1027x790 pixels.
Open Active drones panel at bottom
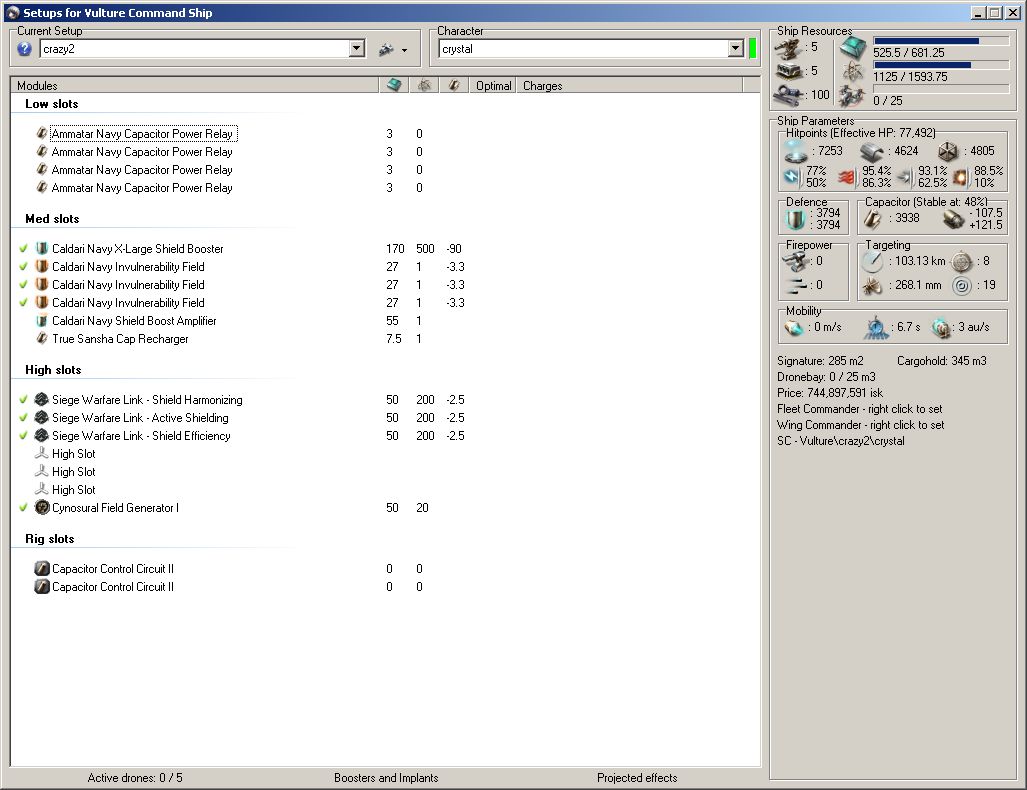click(x=135, y=778)
